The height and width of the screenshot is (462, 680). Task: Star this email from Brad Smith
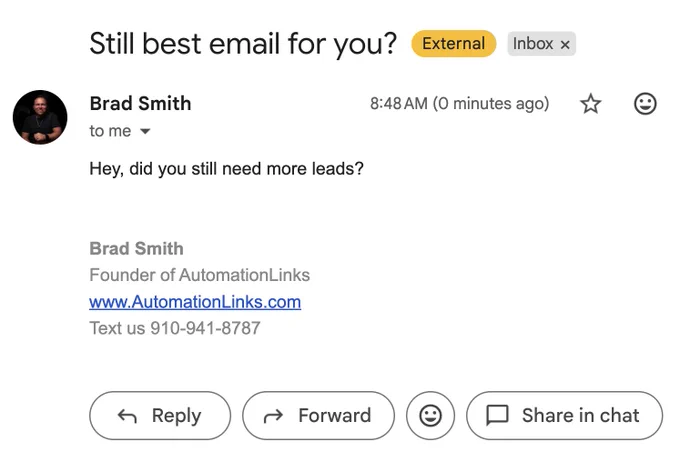(x=590, y=104)
